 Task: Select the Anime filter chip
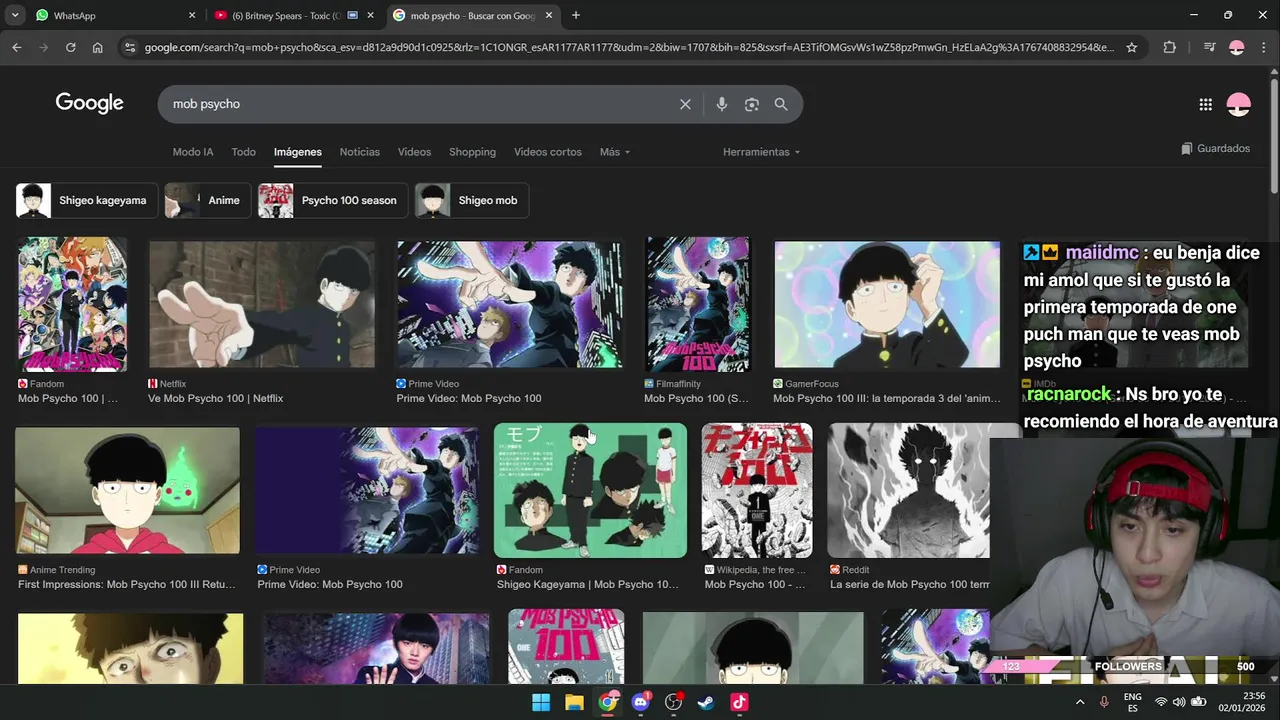pyautogui.click(x=208, y=200)
